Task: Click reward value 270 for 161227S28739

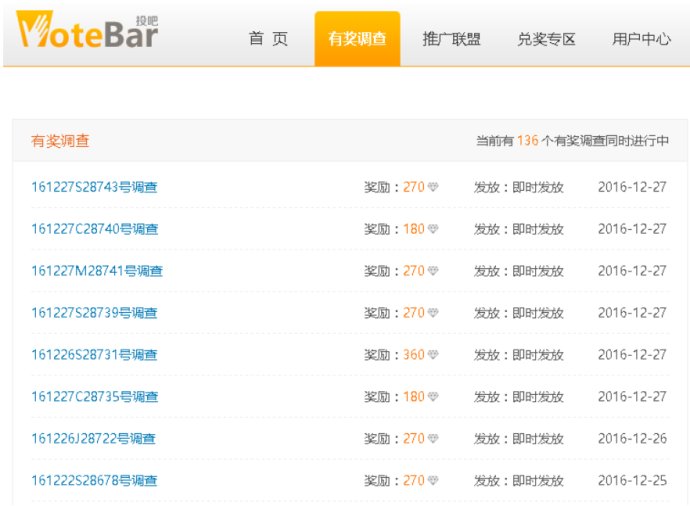Action: coord(414,313)
